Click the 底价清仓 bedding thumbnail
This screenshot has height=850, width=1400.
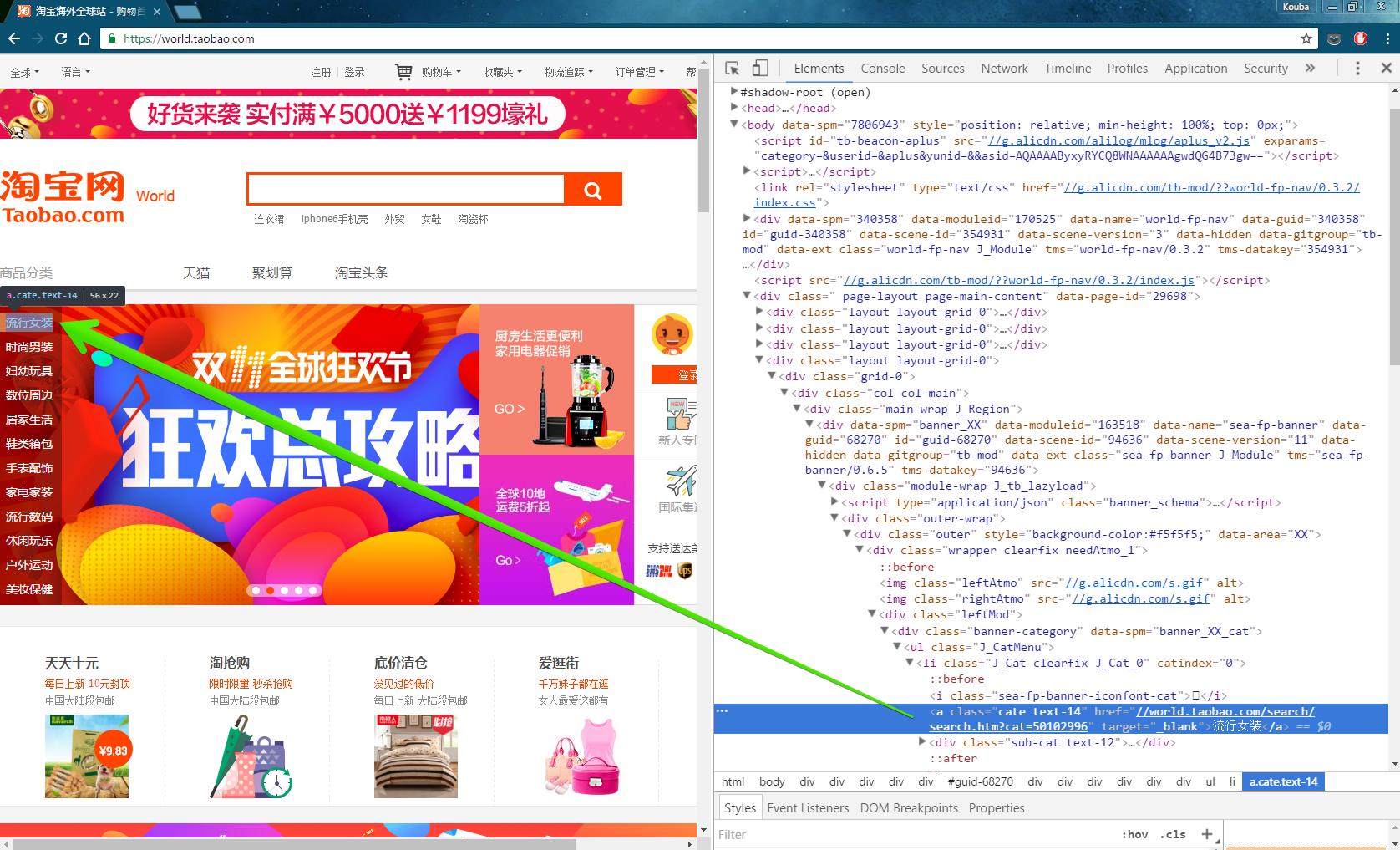416,756
